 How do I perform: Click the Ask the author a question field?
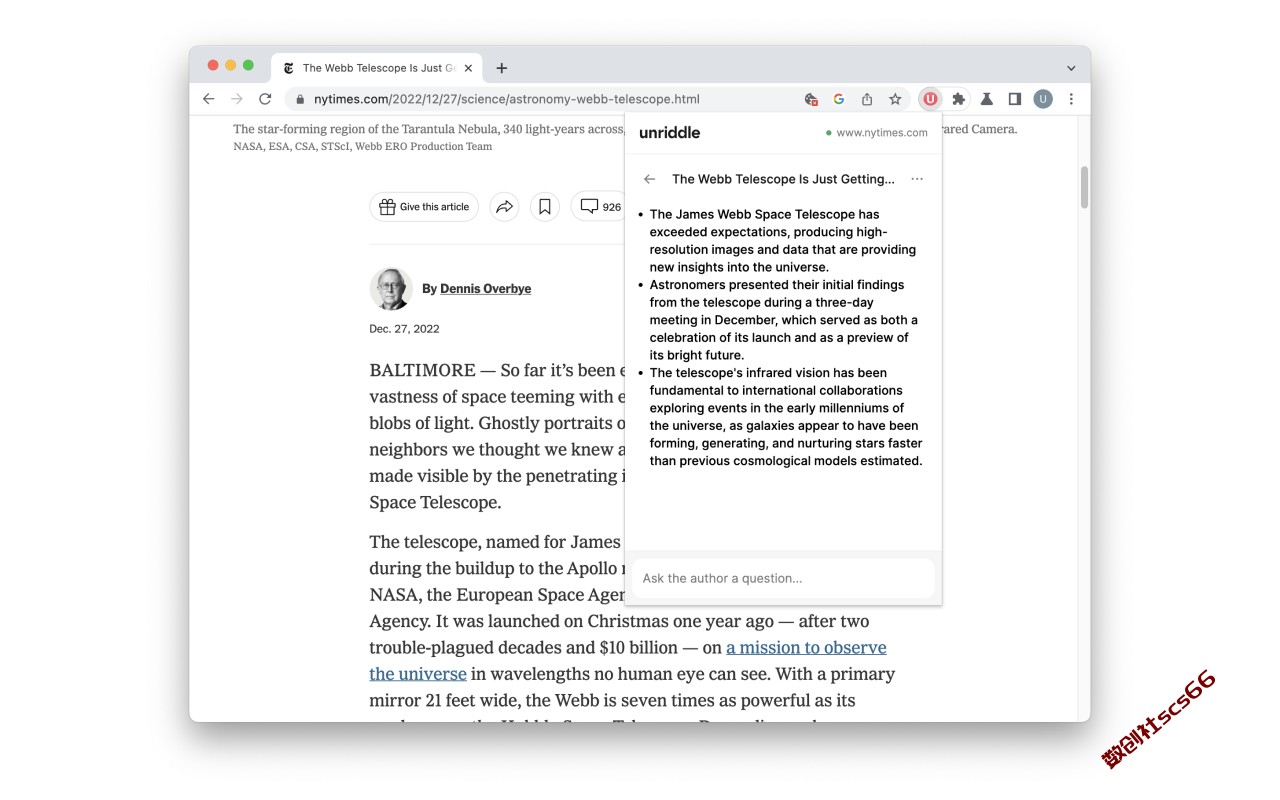point(783,578)
